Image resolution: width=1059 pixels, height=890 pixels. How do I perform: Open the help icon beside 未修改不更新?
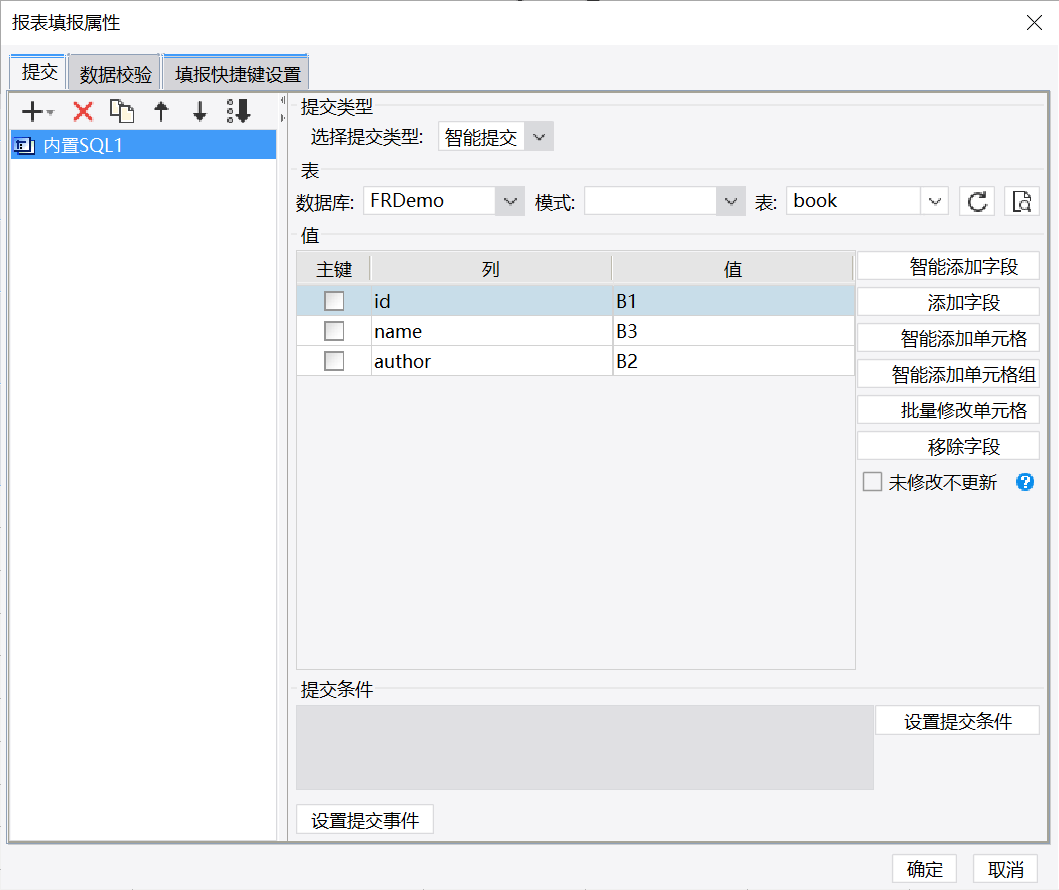click(x=1025, y=482)
